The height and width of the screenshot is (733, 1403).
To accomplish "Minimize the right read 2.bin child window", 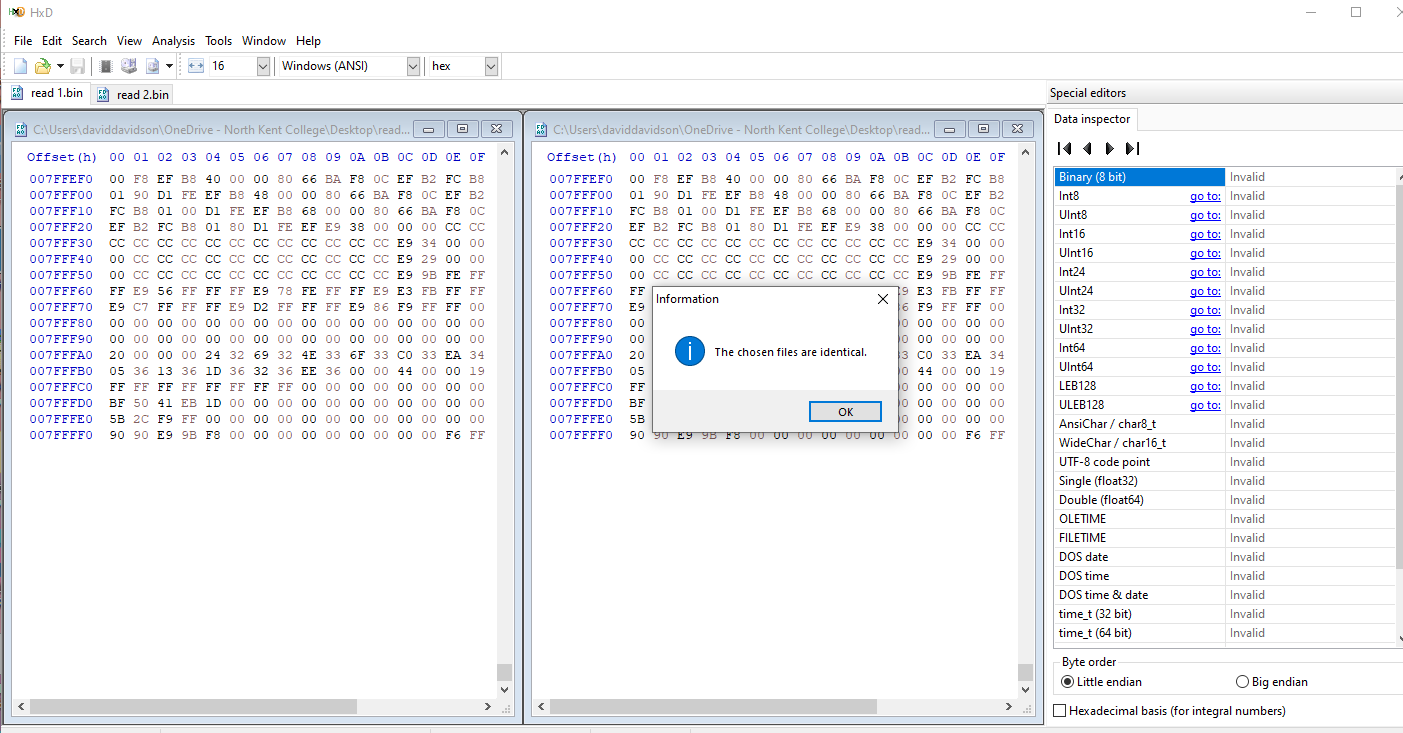I will tap(951, 129).
